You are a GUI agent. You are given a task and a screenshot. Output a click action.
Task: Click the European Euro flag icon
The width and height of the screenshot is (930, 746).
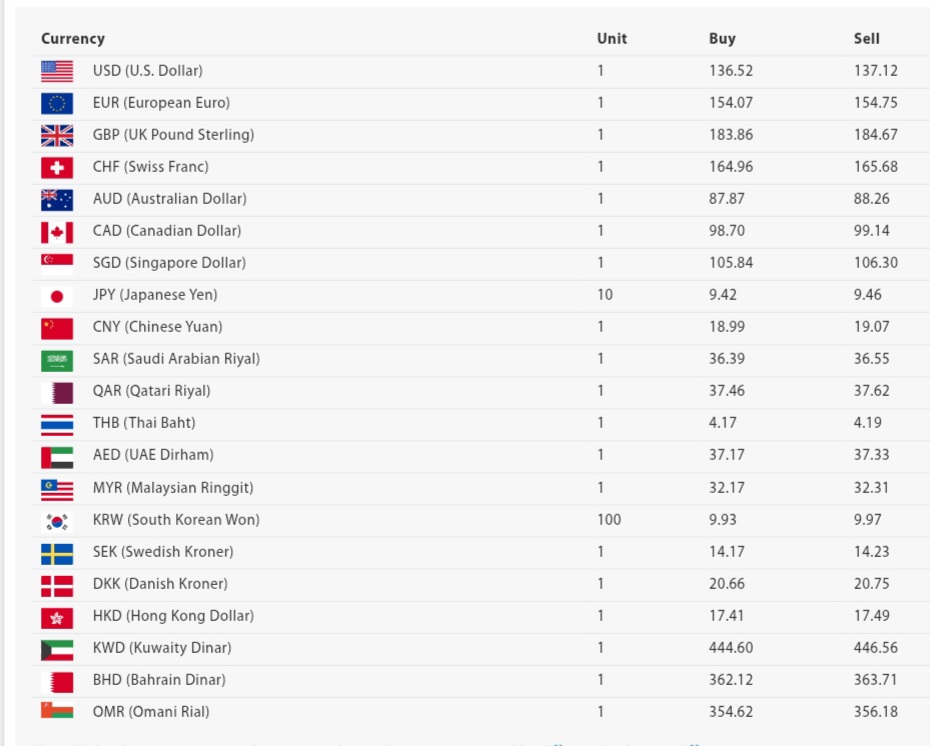pyautogui.click(x=57, y=103)
